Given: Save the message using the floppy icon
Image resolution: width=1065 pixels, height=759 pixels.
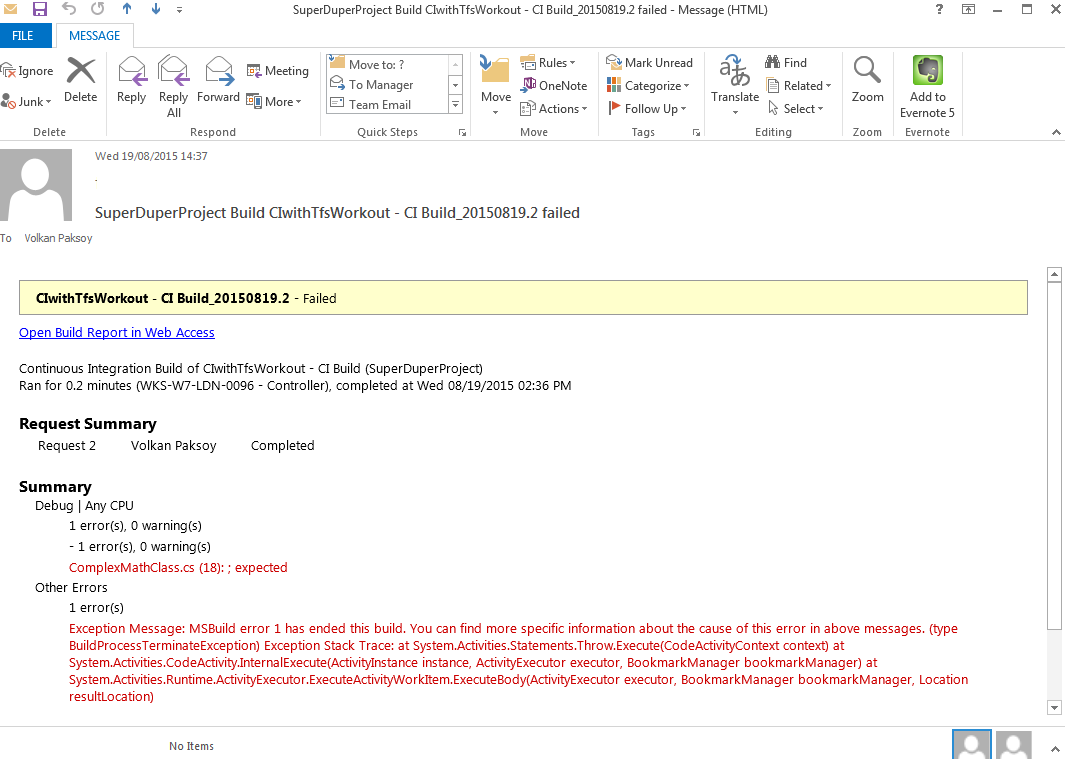Looking at the screenshot, I should [x=40, y=10].
